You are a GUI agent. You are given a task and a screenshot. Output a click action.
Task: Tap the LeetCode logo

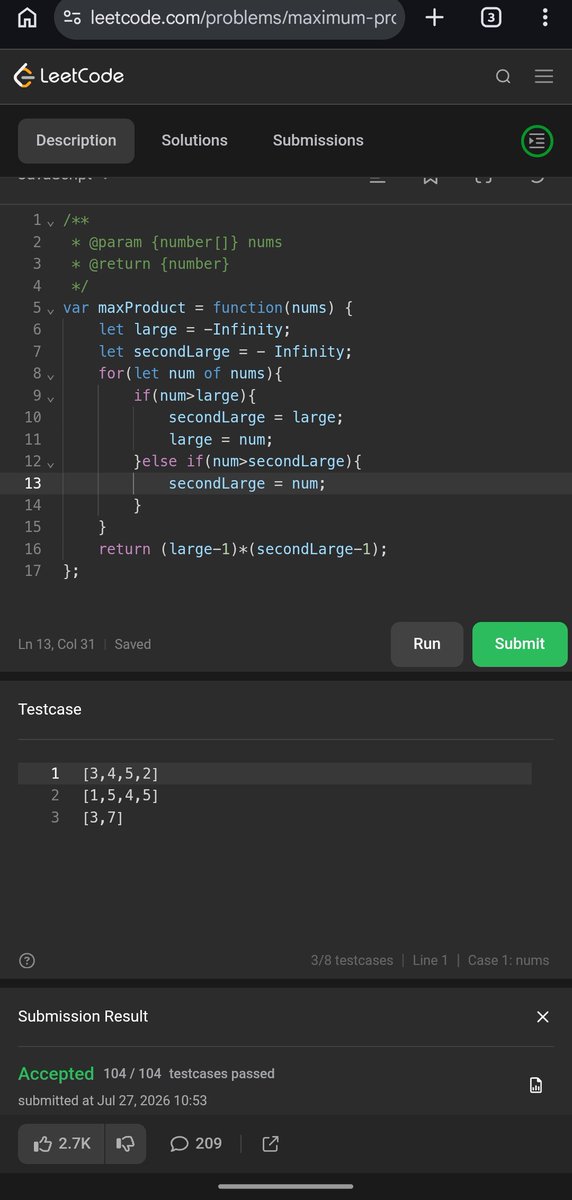[x=68, y=75]
